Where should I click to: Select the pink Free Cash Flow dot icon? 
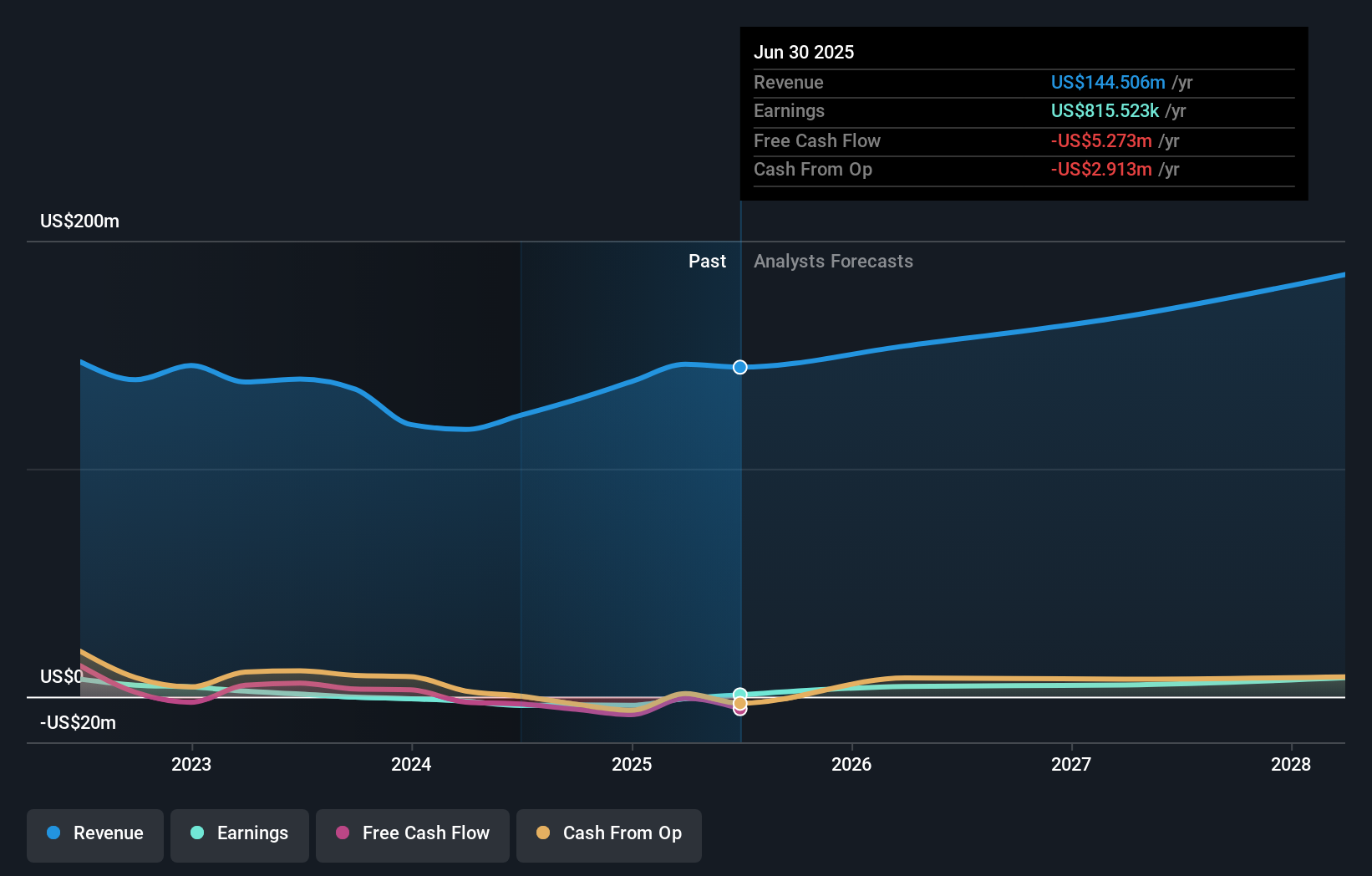[x=343, y=833]
